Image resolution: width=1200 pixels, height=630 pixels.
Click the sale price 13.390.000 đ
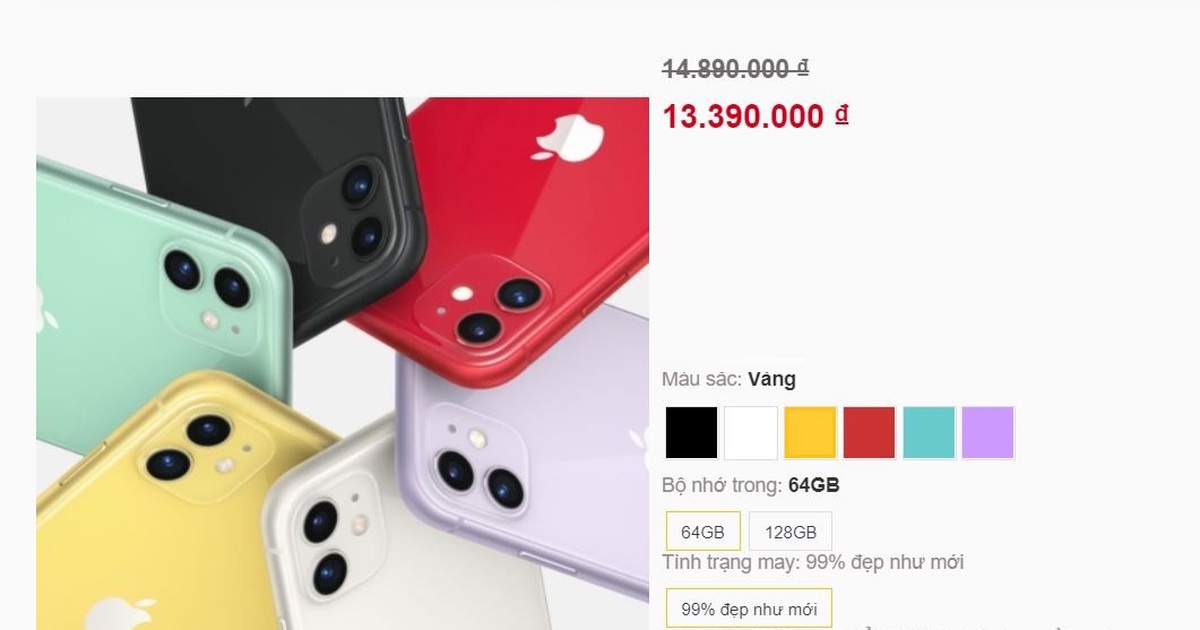[755, 116]
